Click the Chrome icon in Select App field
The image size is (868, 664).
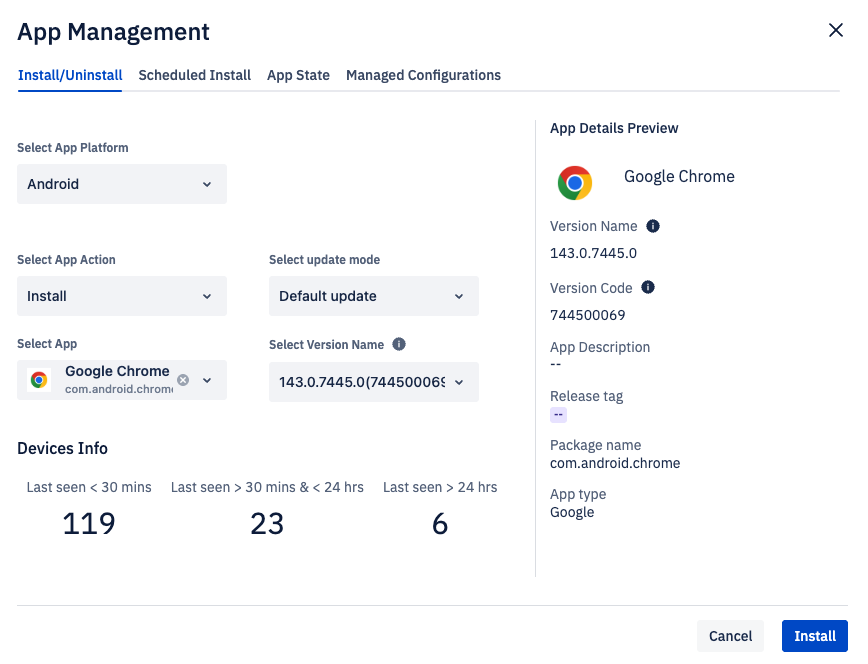[39, 380]
